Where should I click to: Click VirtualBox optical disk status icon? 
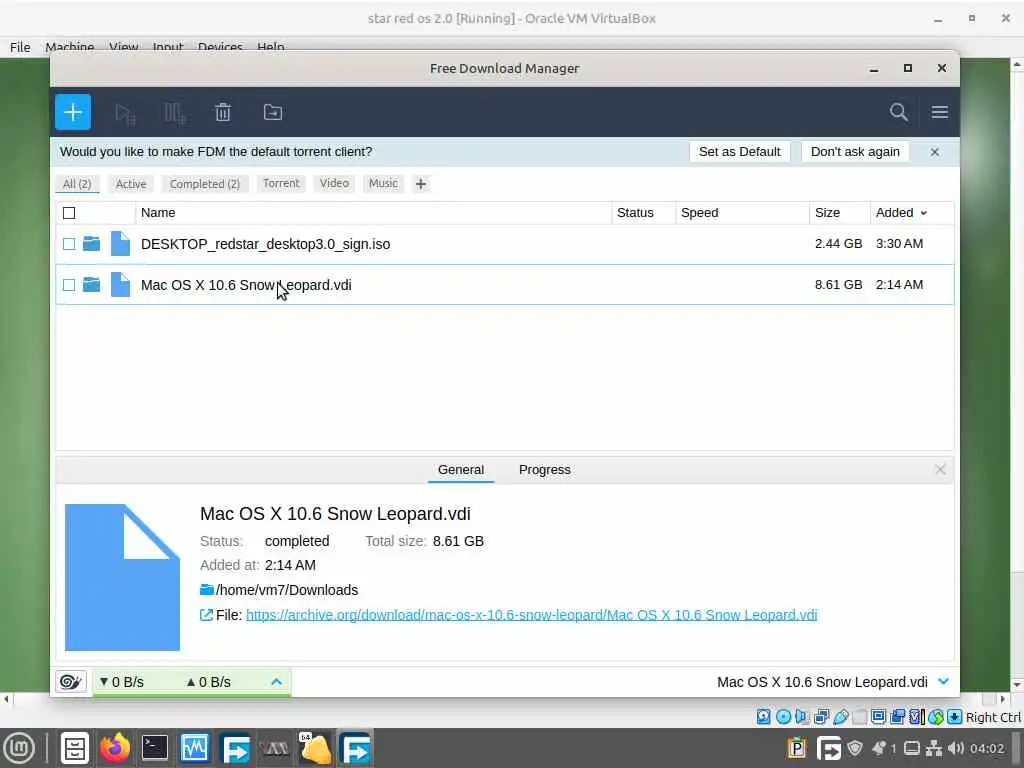[783, 717]
